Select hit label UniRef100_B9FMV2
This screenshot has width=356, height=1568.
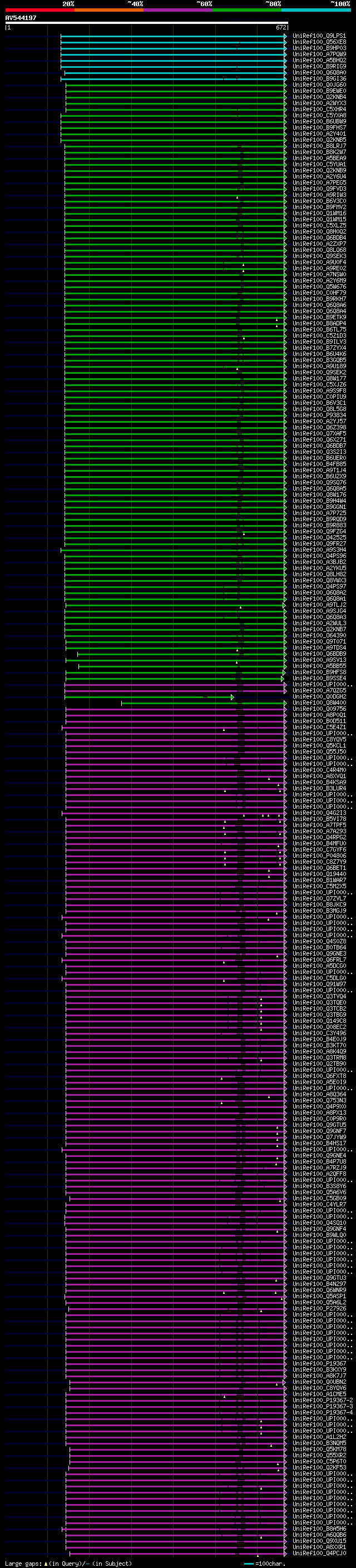pyautogui.click(x=319, y=207)
